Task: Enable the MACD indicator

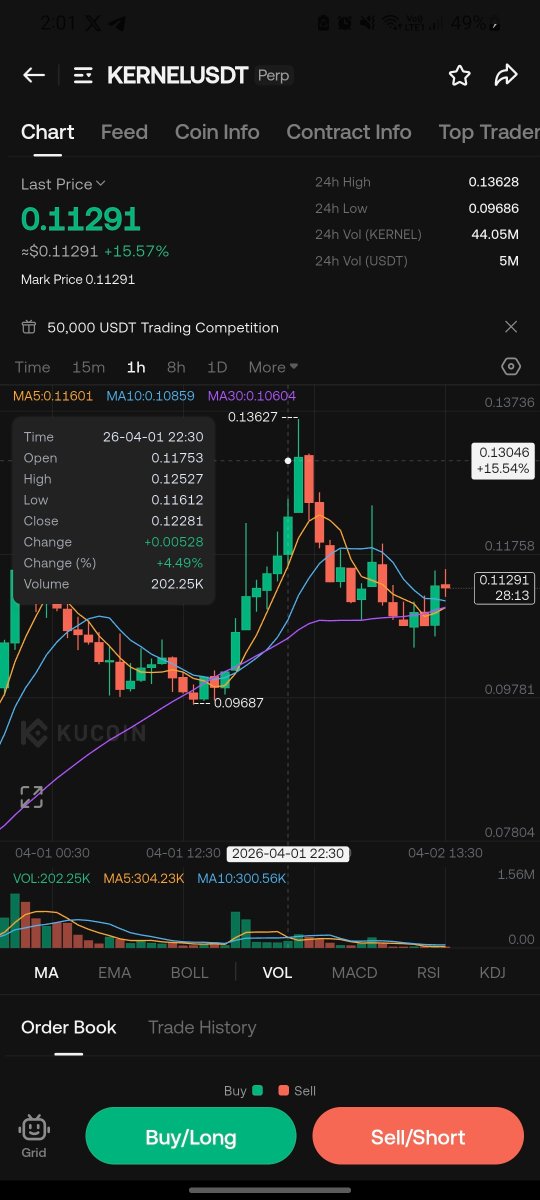Action: 354,972
